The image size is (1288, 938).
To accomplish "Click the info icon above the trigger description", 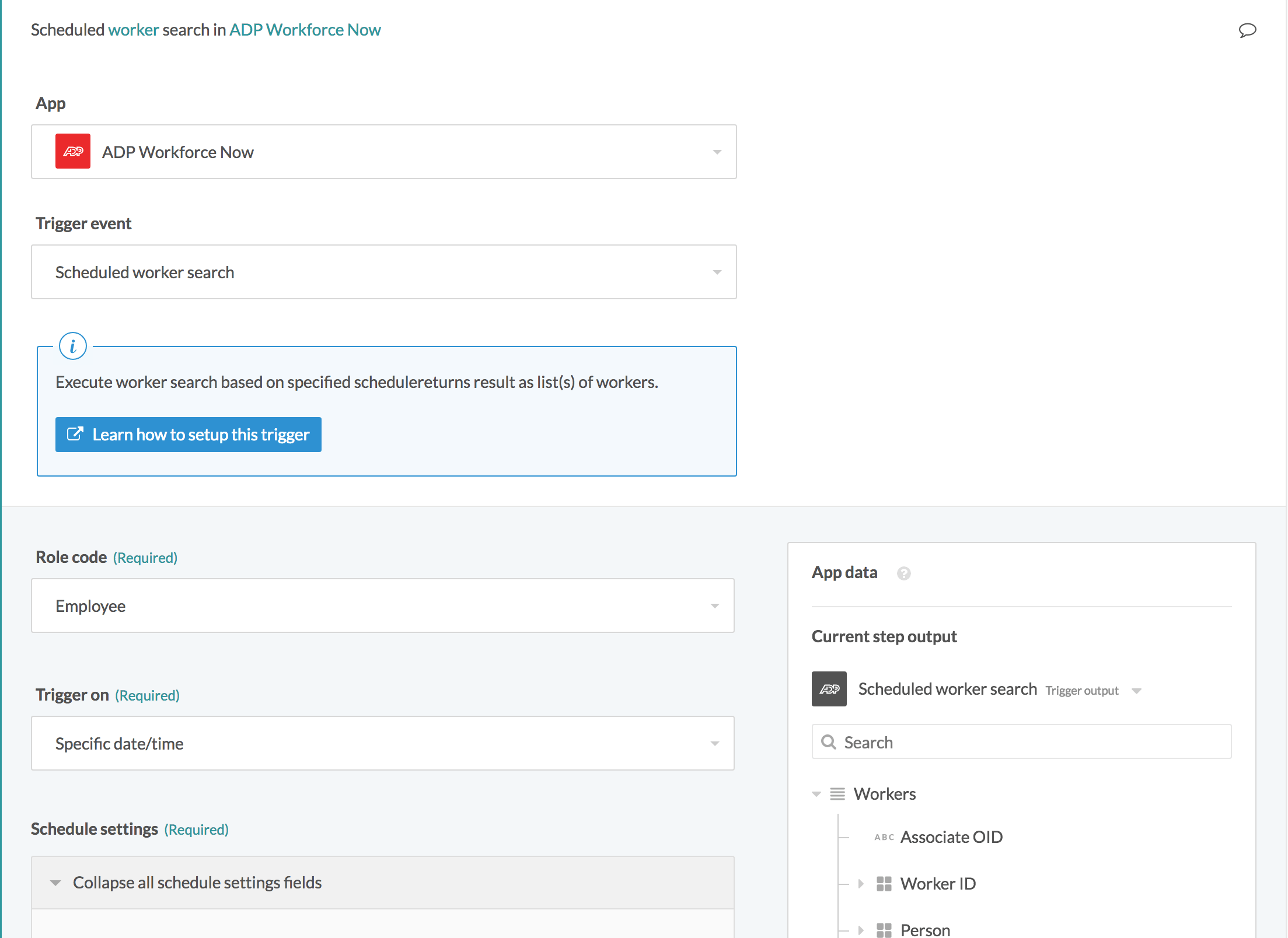I will (72, 345).
